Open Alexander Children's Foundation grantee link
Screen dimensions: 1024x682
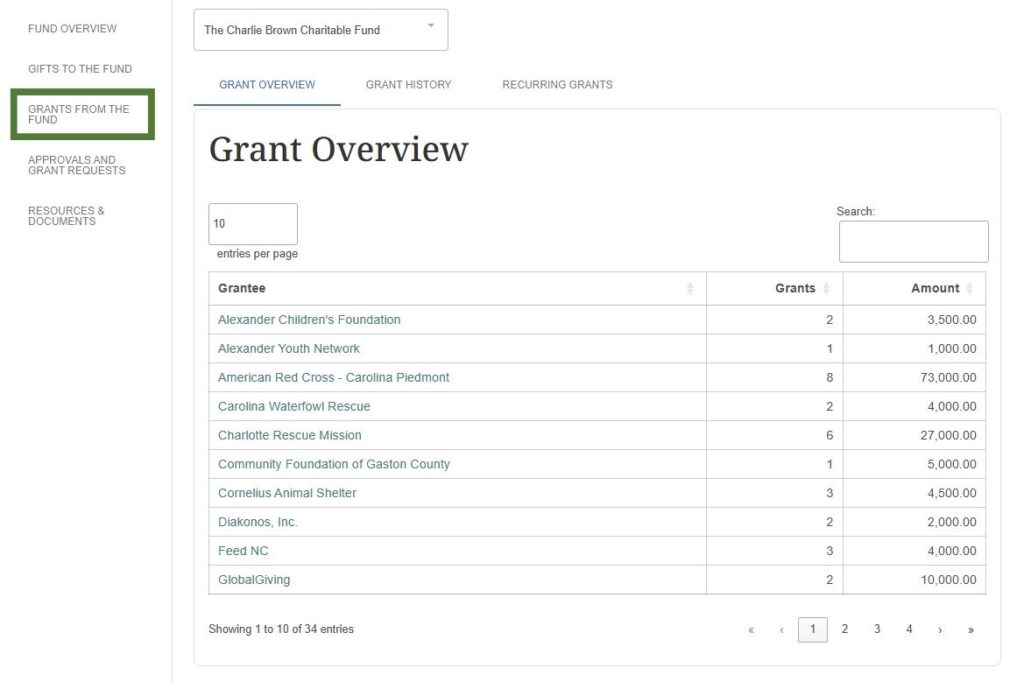(x=309, y=320)
